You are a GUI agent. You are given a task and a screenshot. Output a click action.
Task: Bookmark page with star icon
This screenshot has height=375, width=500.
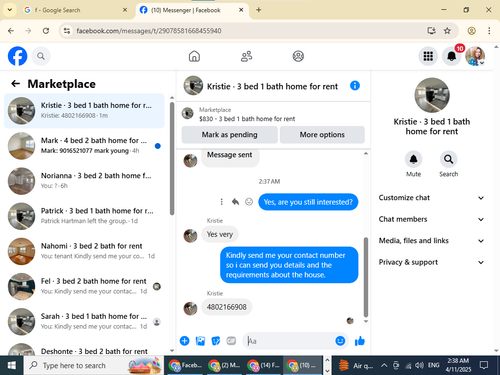(447, 31)
